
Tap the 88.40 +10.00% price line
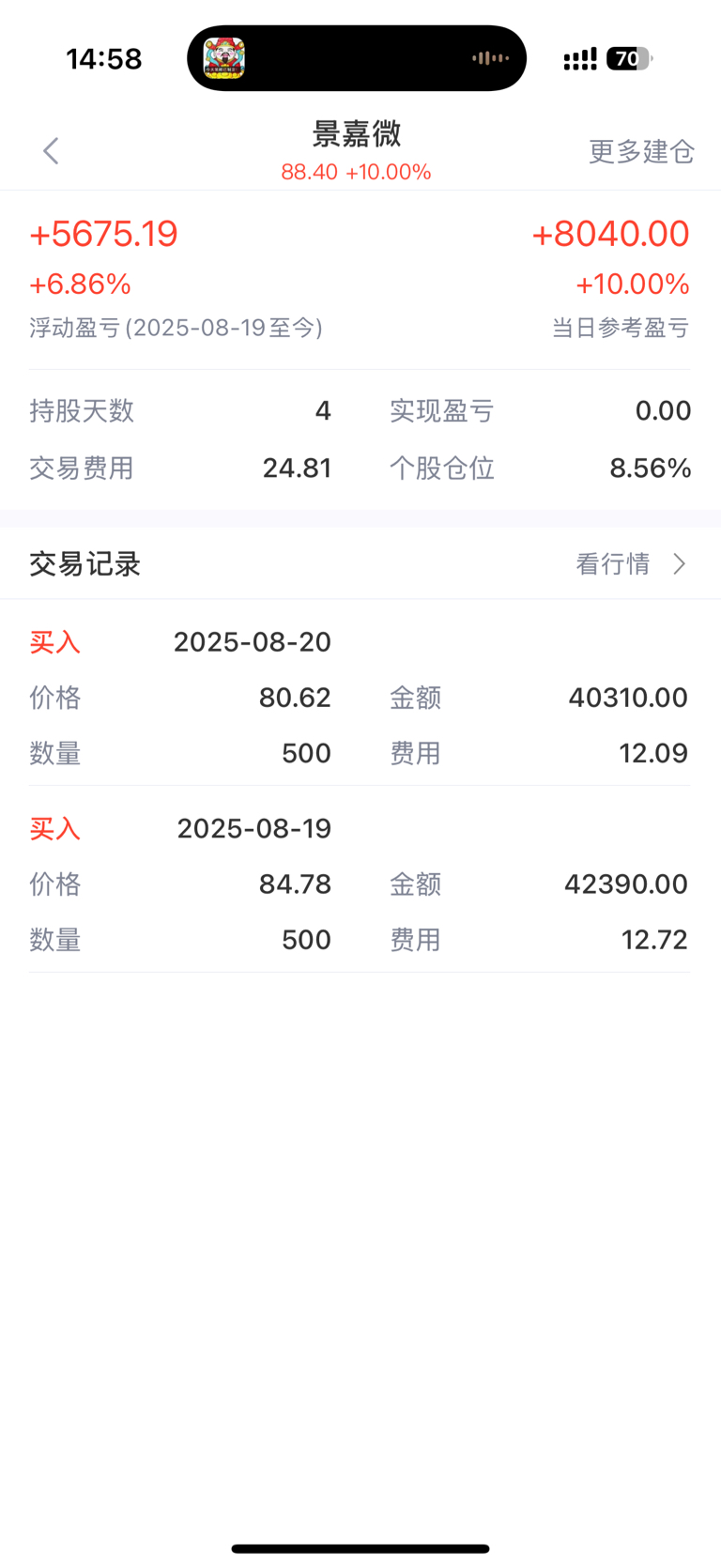(356, 172)
